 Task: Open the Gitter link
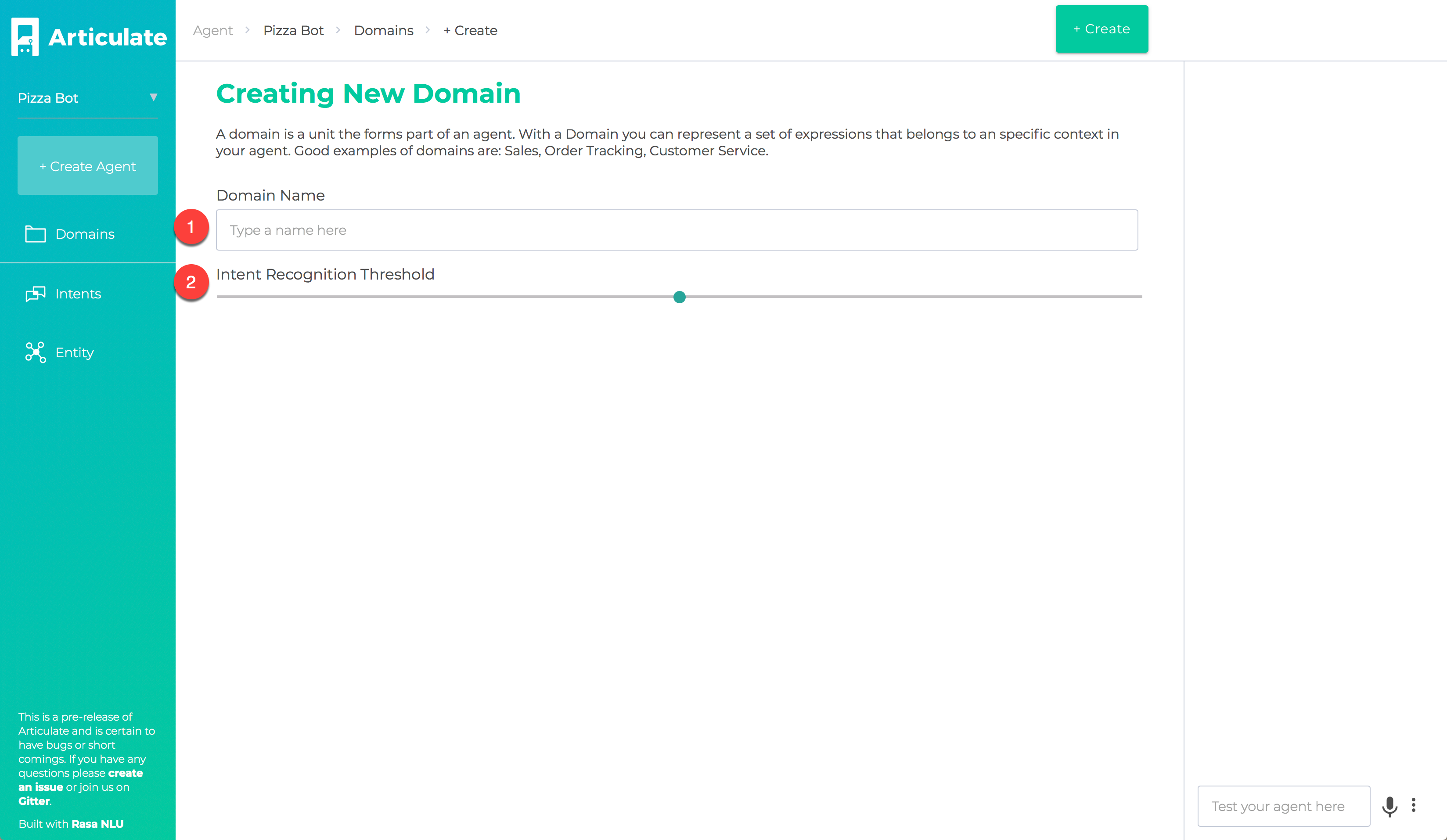(x=34, y=801)
